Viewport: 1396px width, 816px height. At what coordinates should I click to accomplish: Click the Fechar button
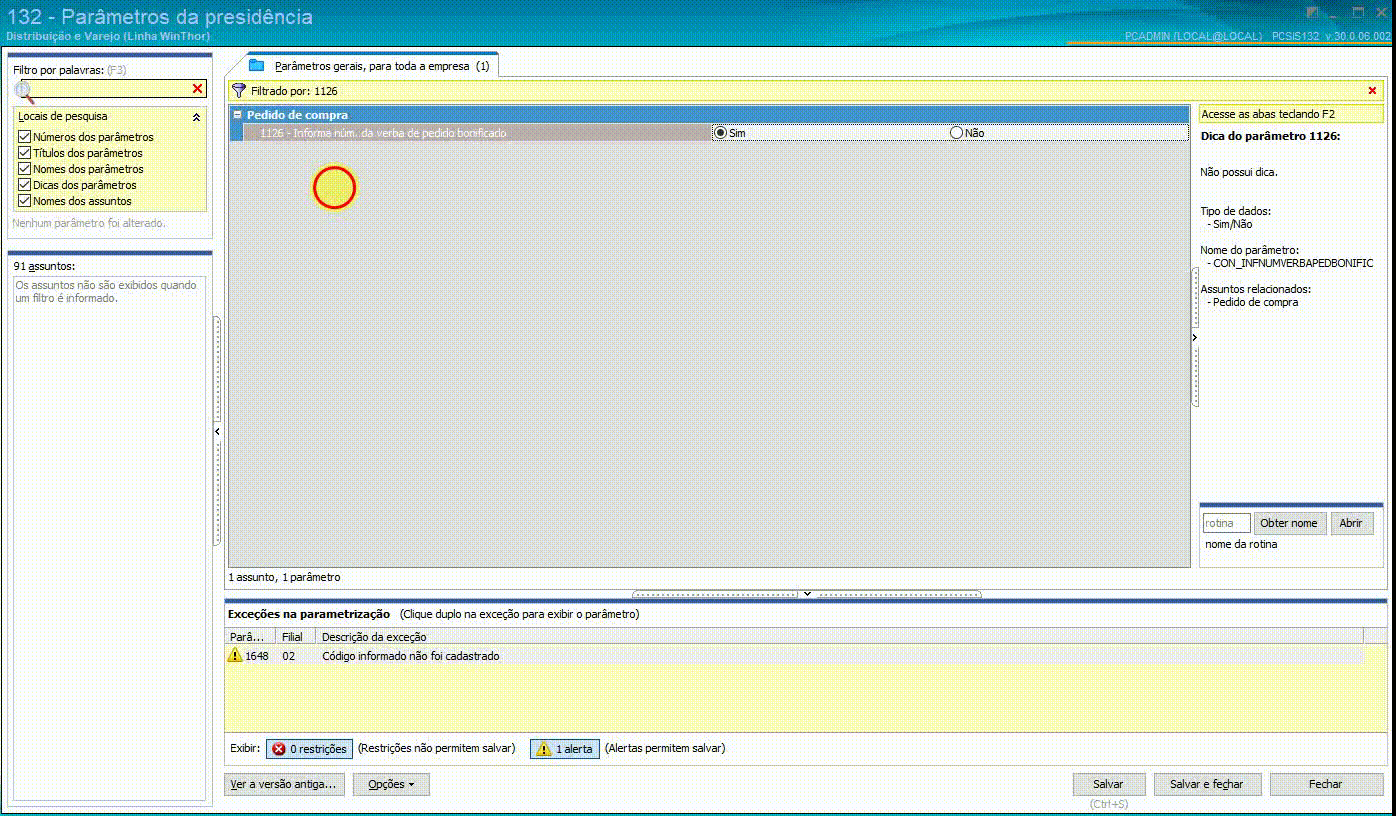(1326, 785)
